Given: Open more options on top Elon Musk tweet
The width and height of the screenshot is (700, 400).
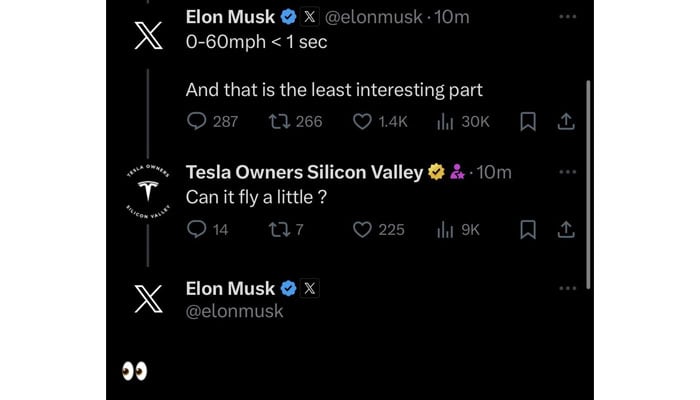Looking at the screenshot, I should tap(567, 17).
